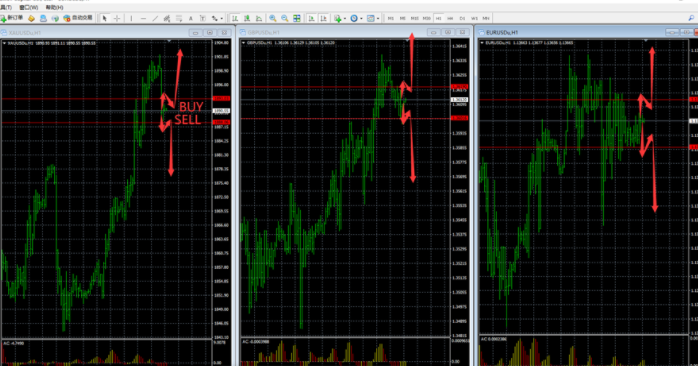
Task: Activate the XAUUSDu,H1 chart title bar
Action: click(116, 33)
